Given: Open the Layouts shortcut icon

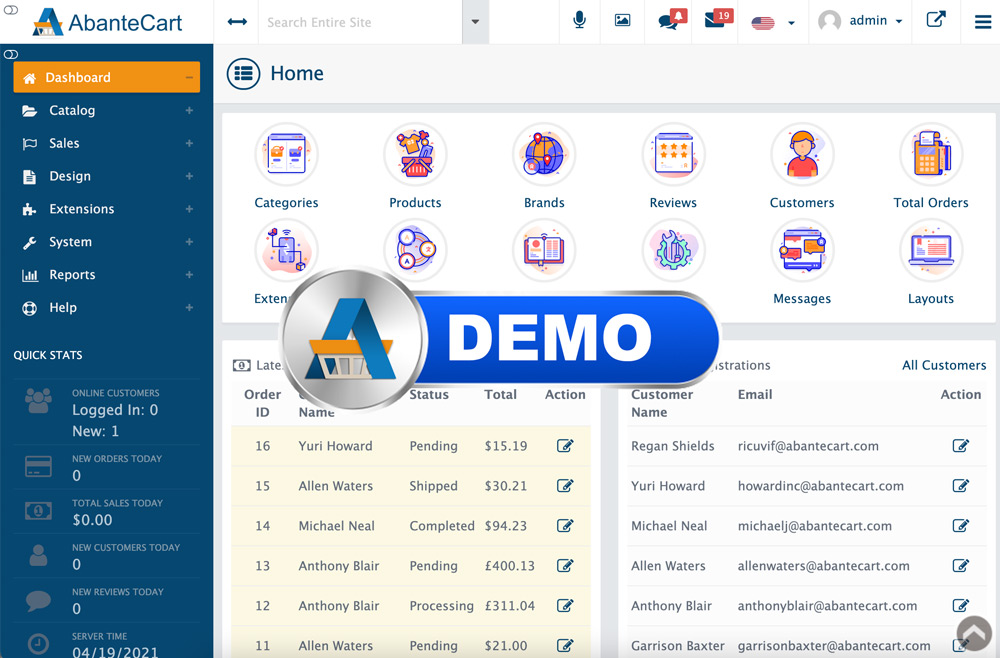Looking at the screenshot, I should coord(931,250).
